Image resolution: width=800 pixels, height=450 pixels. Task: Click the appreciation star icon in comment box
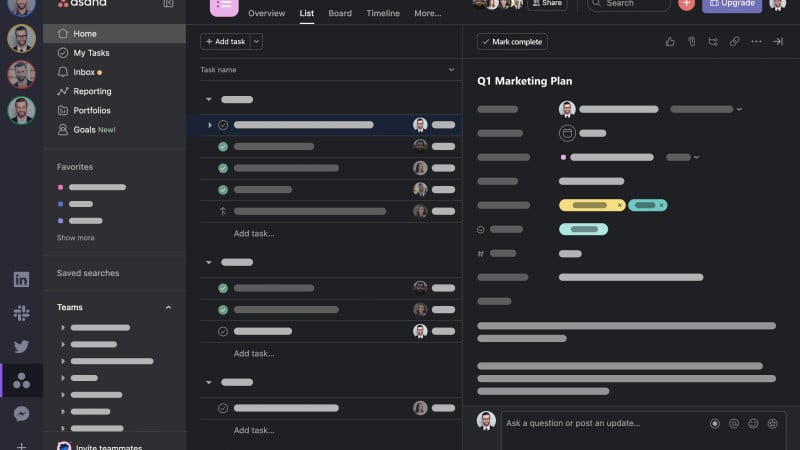coord(772,423)
